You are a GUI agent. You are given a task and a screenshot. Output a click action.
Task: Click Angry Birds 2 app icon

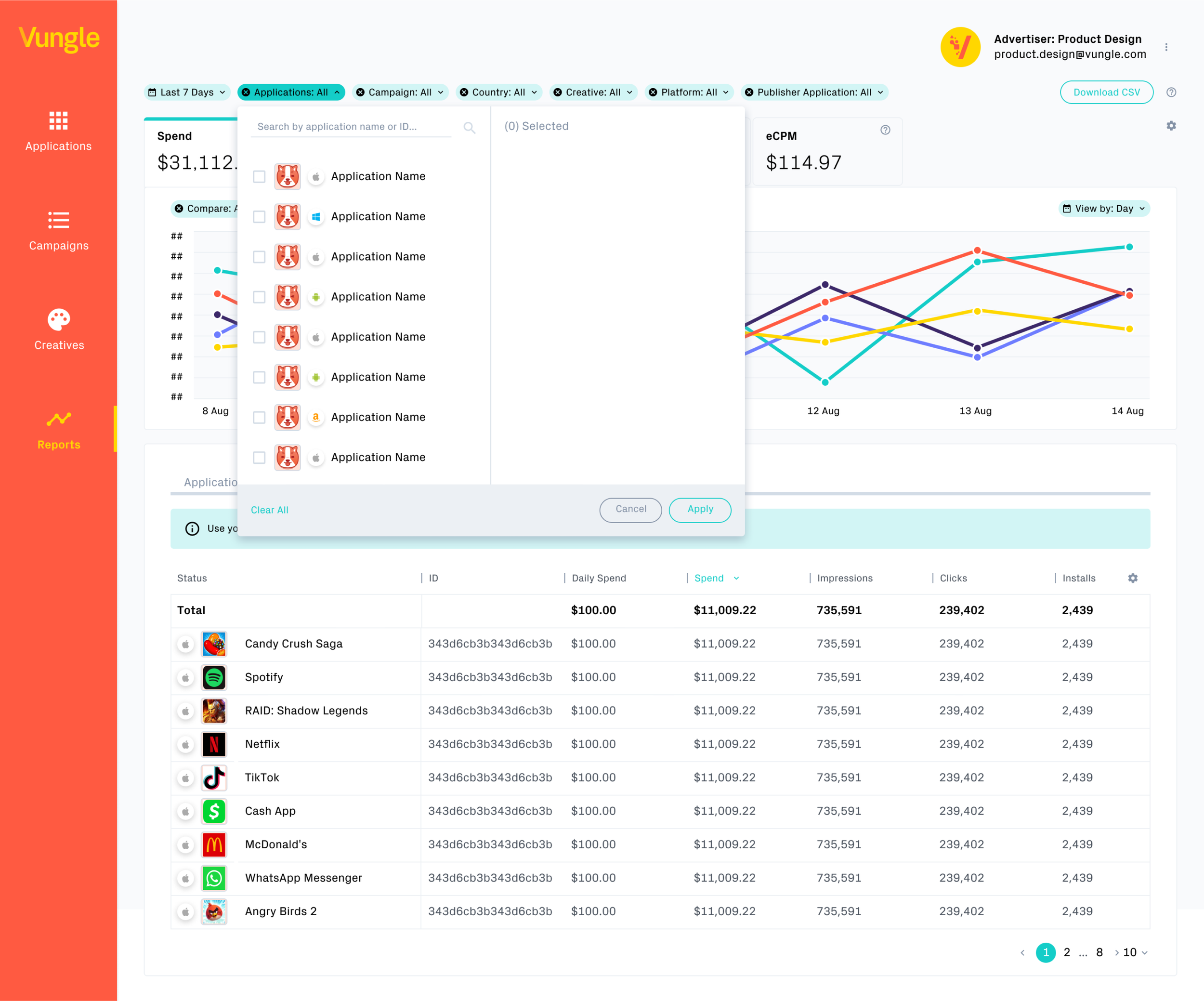214,911
